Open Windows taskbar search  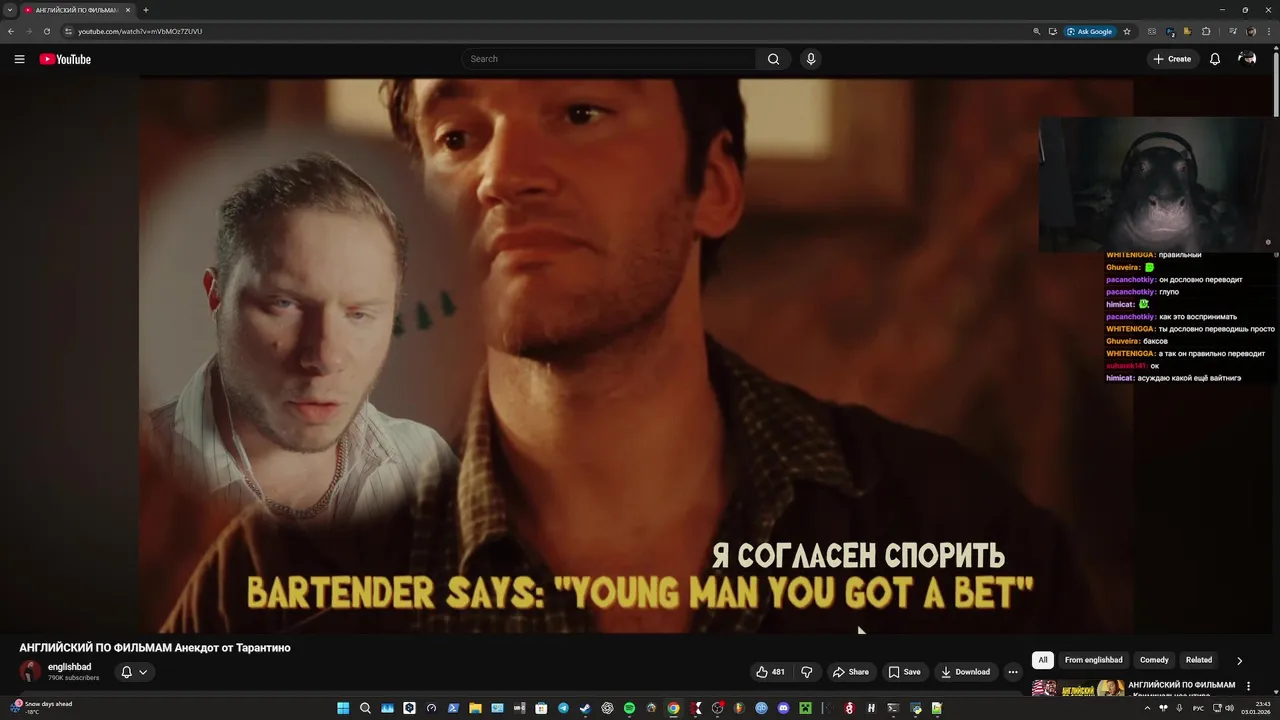[365, 708]
